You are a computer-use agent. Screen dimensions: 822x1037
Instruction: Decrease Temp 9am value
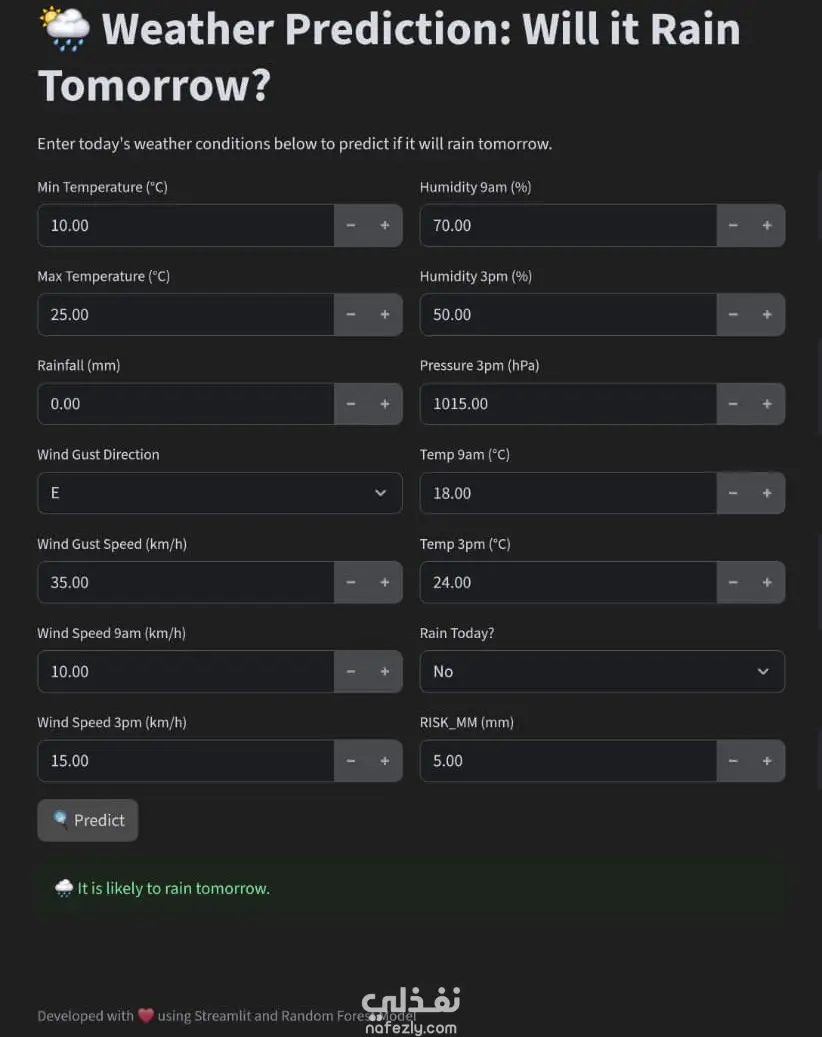pos(733,493)
